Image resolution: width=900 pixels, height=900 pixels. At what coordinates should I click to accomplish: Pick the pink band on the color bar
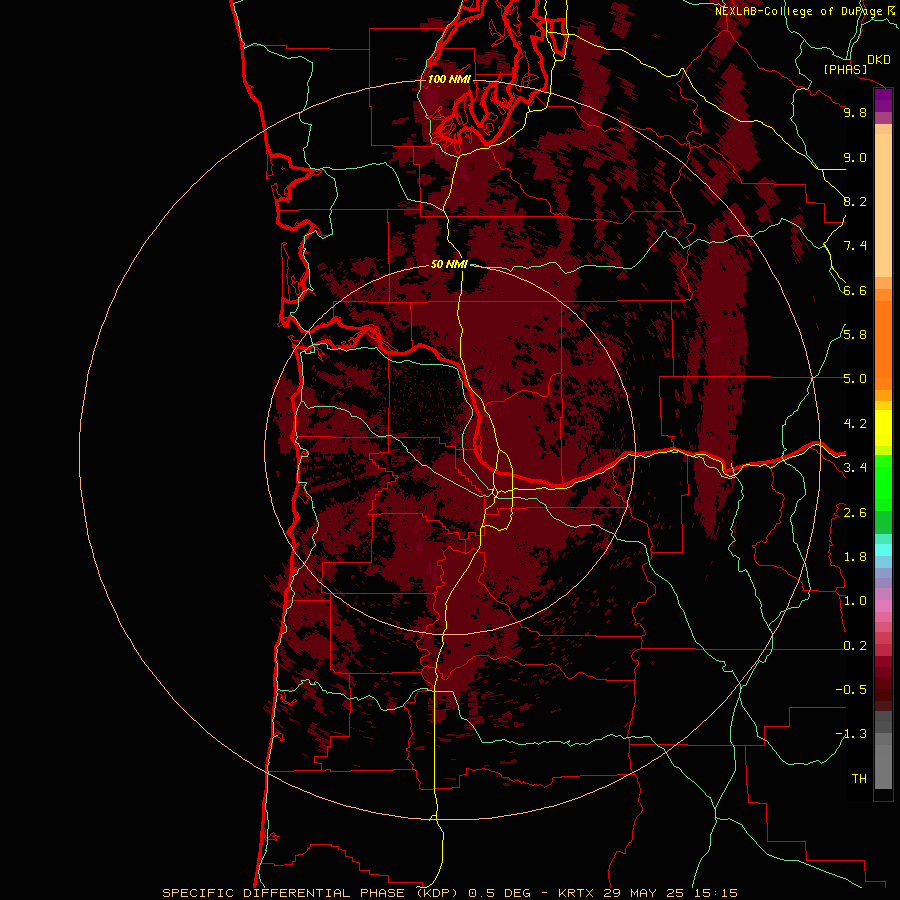[883, 606]
